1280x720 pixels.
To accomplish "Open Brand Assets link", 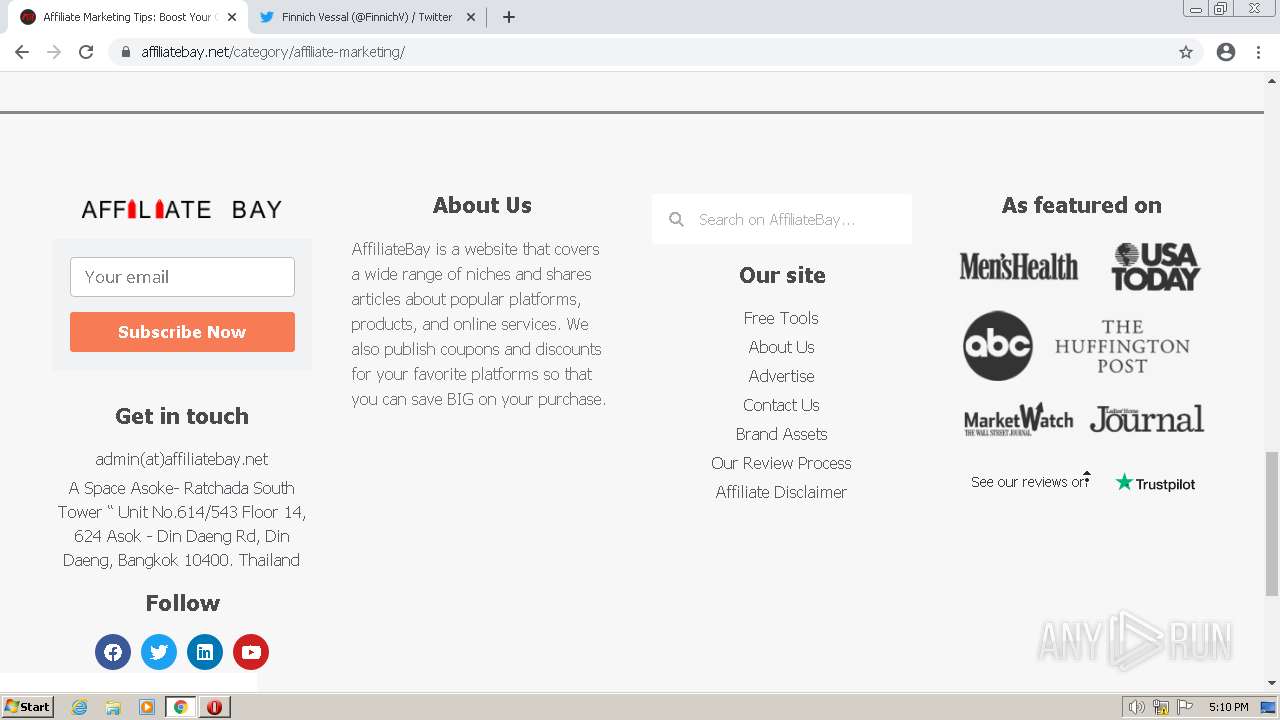I will 781,434.
